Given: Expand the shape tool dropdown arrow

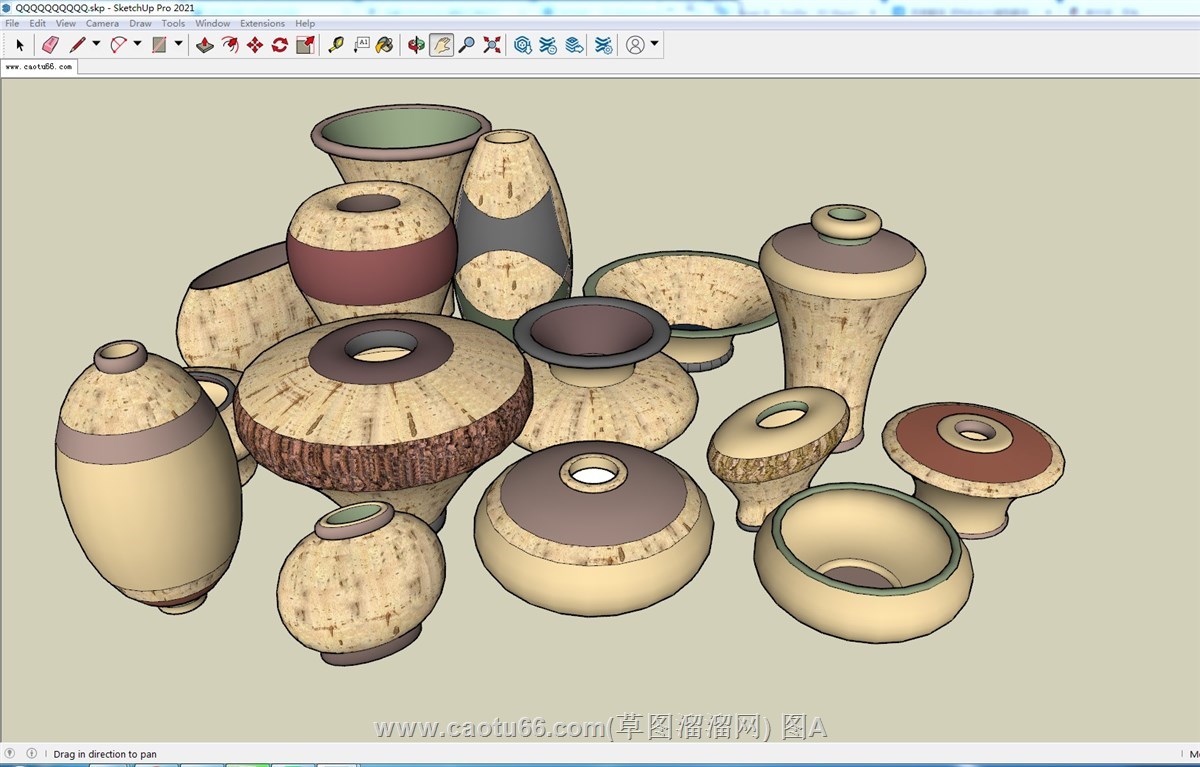Looking at the screenshot, I should point(178,44).
